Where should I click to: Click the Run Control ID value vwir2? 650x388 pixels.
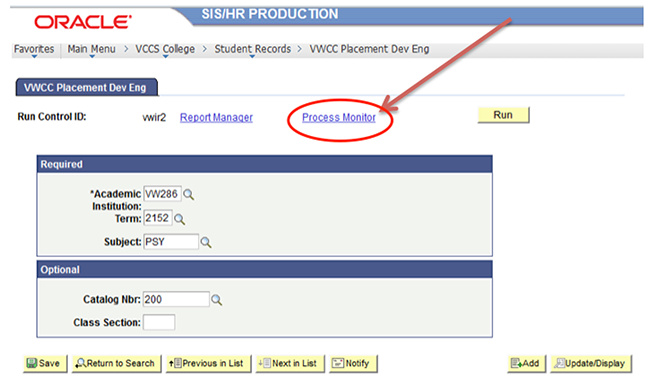click(154, 118)
